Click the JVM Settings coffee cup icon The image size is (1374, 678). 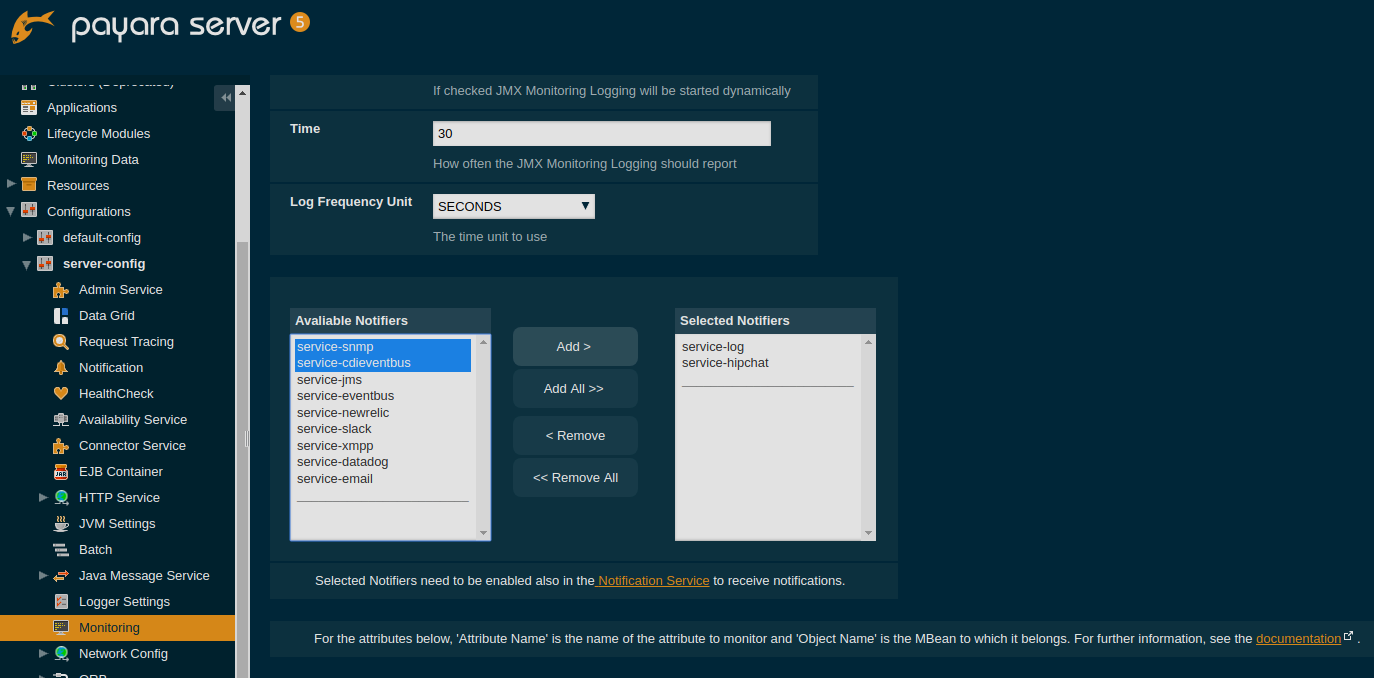pos(61,524)
